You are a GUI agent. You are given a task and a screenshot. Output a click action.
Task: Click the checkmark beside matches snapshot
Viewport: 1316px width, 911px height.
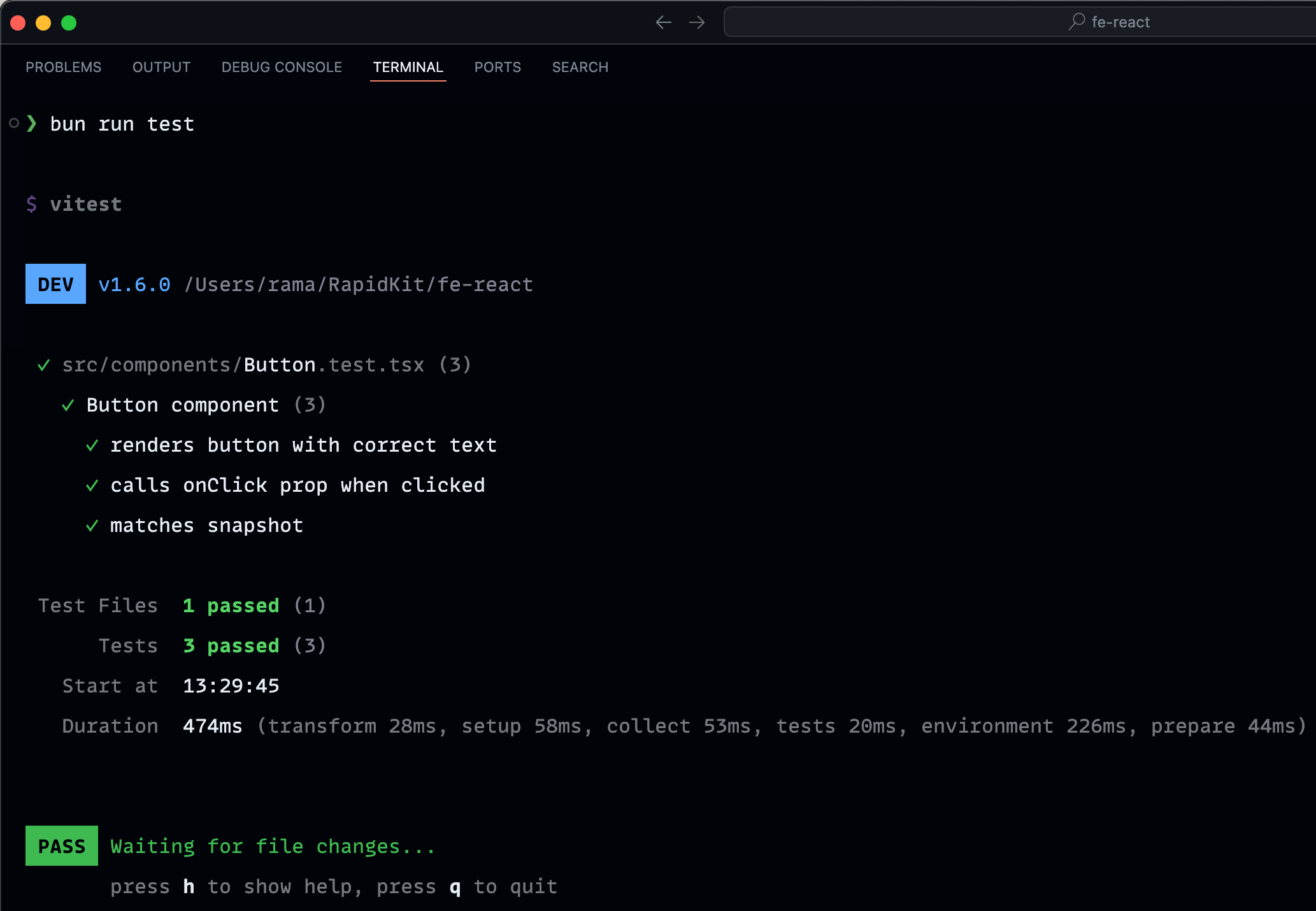92,526
